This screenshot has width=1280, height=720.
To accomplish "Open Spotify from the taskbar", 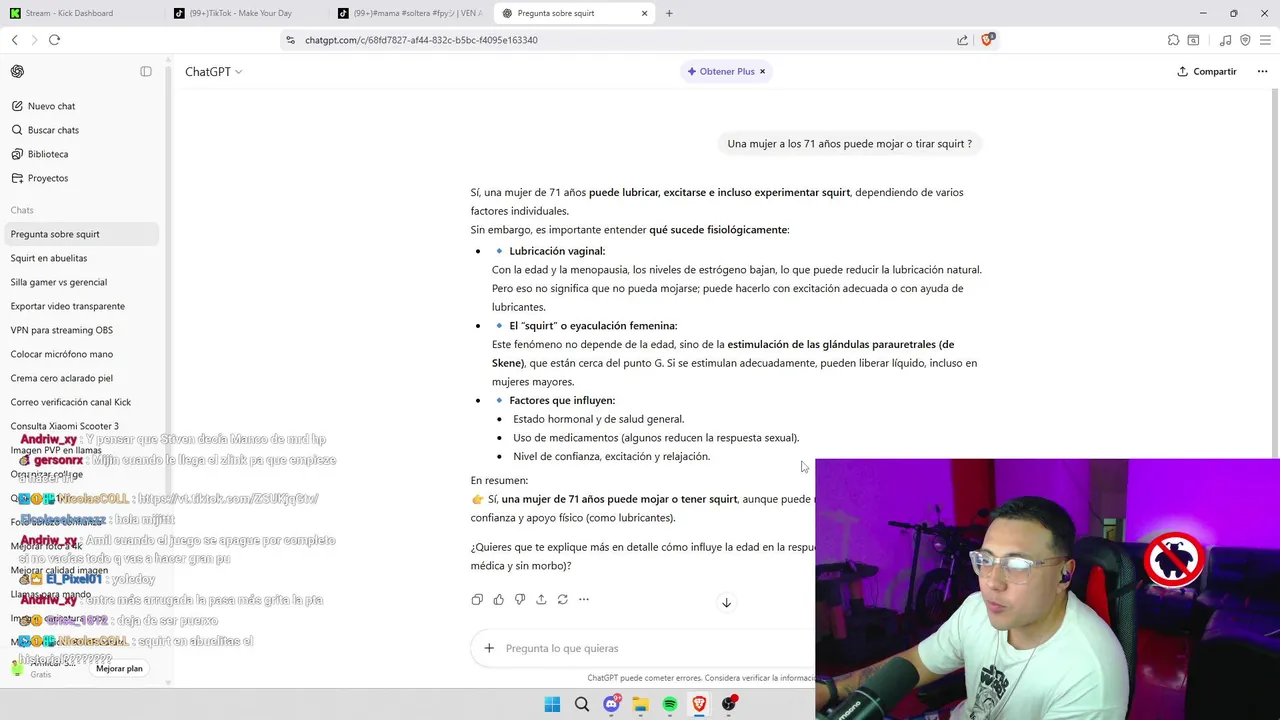I will (670, 704).
